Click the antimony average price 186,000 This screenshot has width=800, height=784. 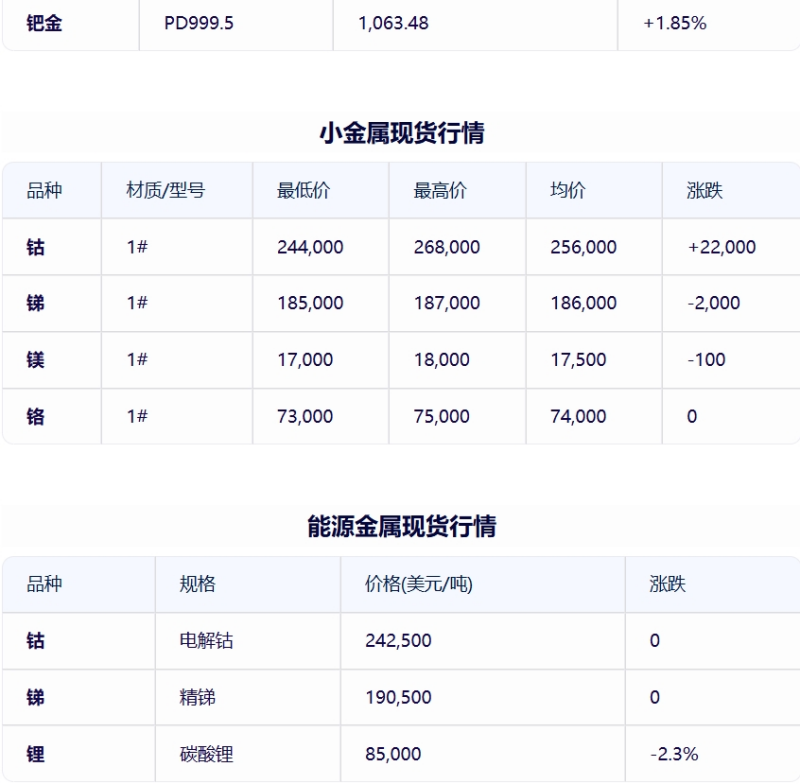[x=583, y=303]
